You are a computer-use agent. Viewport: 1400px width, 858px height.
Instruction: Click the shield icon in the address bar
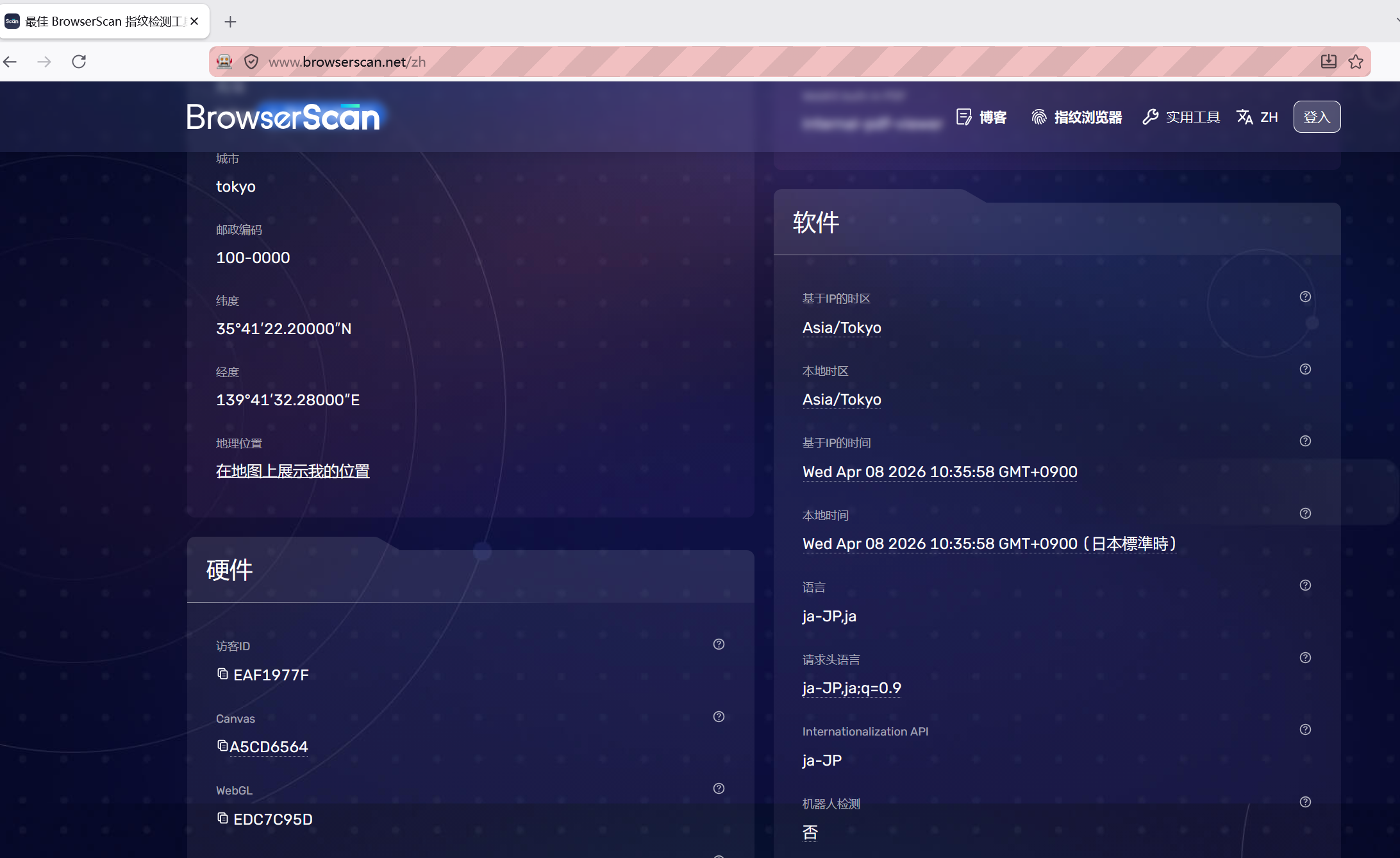[x=251, y=62]
